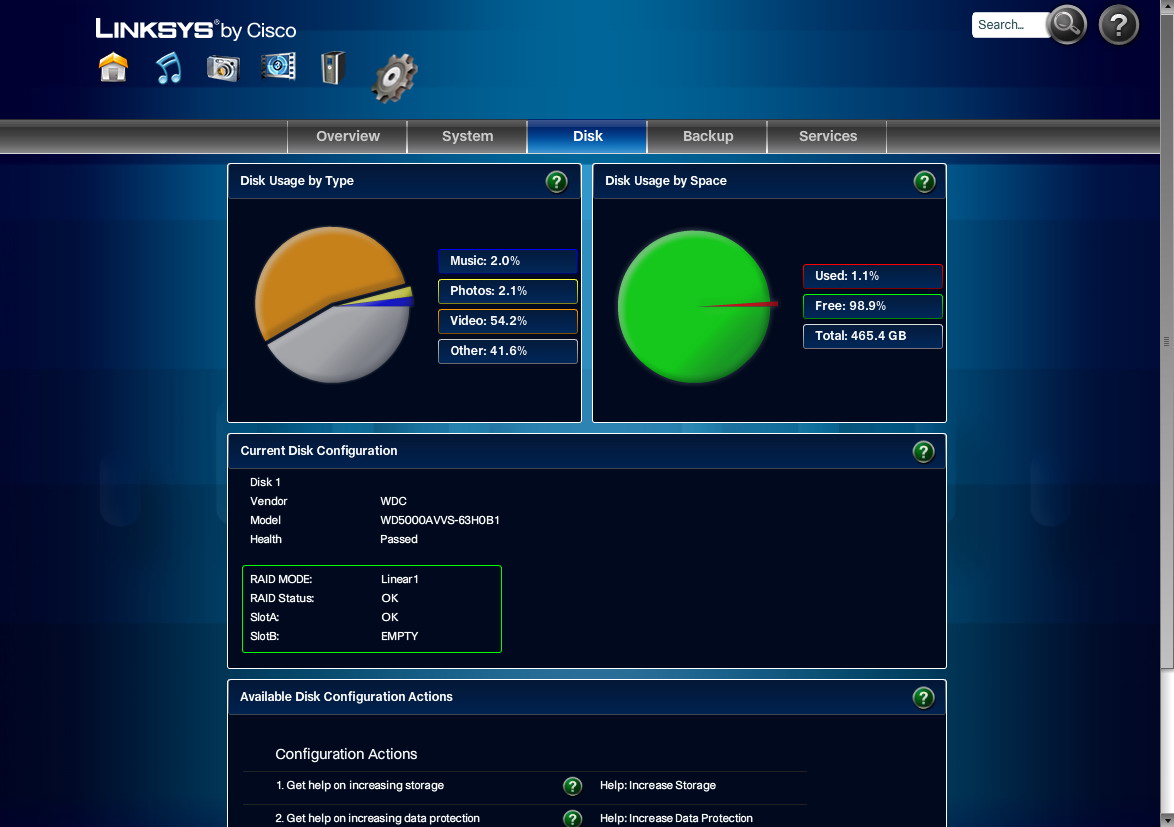
Task: Click the Photos: 2.1% legend entry
Action: (x=508, y=291)
